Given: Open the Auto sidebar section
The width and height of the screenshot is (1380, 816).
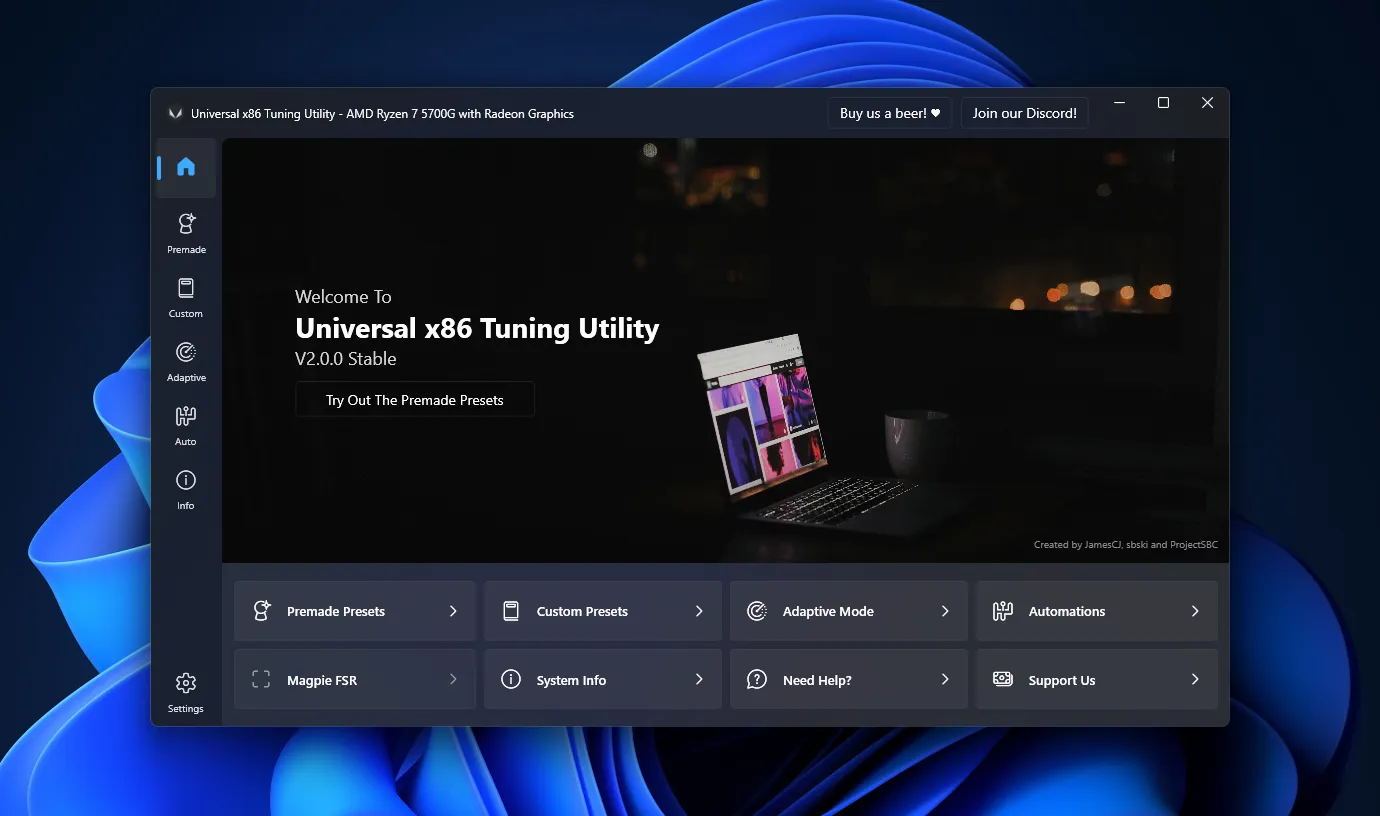Looking at the screenshot, I should 186,425.
